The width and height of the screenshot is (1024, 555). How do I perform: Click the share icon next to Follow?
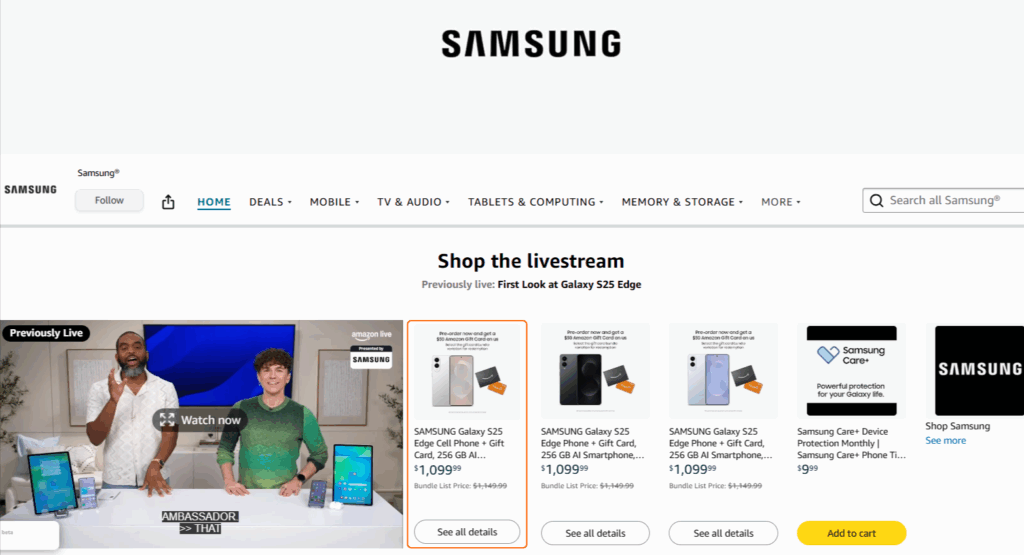coord(168,202)
